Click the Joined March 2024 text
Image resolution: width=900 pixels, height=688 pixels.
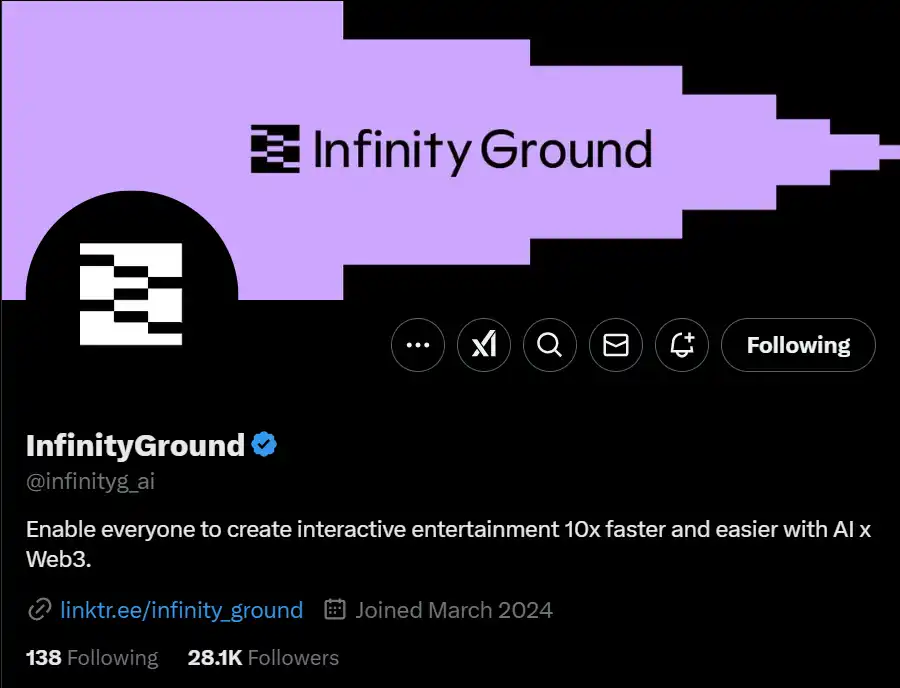[453, 610]
